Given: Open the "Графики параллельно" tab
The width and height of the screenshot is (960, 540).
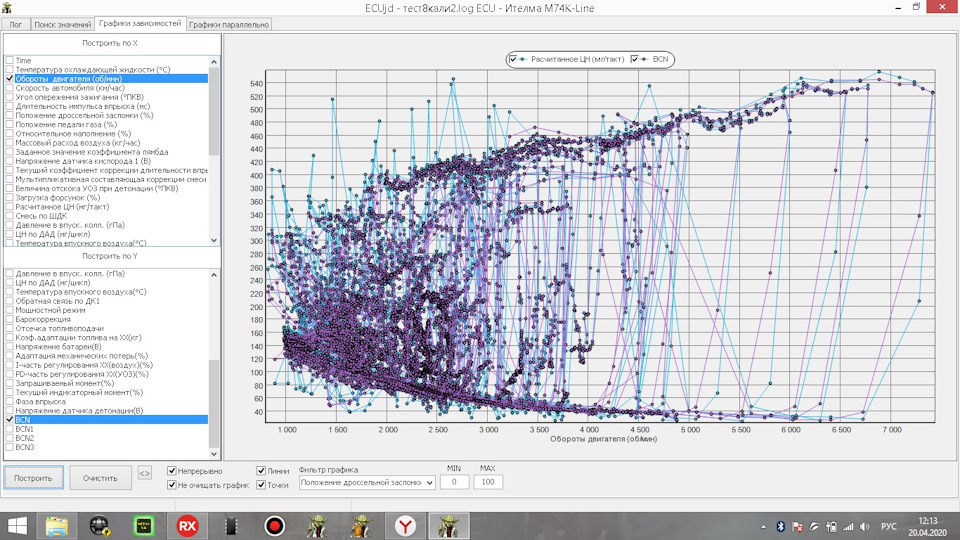Looking at the screenshot, I should tap(228, 23).
